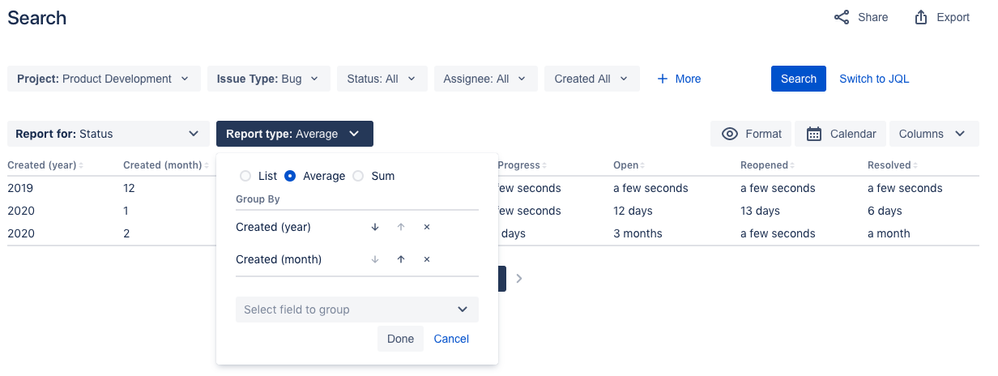
Task: Click the plus icon beside More
Action: click(663, 79)
